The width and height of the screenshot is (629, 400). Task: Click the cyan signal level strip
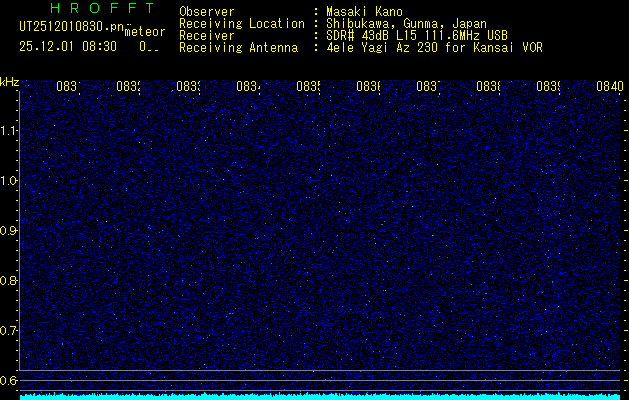coord(320,396)
